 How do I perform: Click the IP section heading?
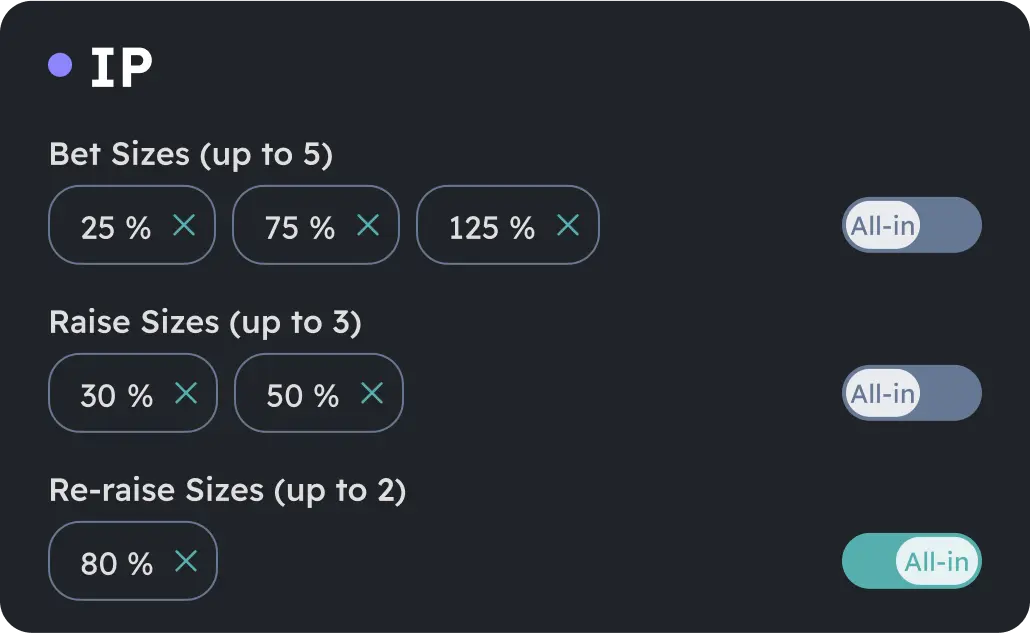pos(120,66)
